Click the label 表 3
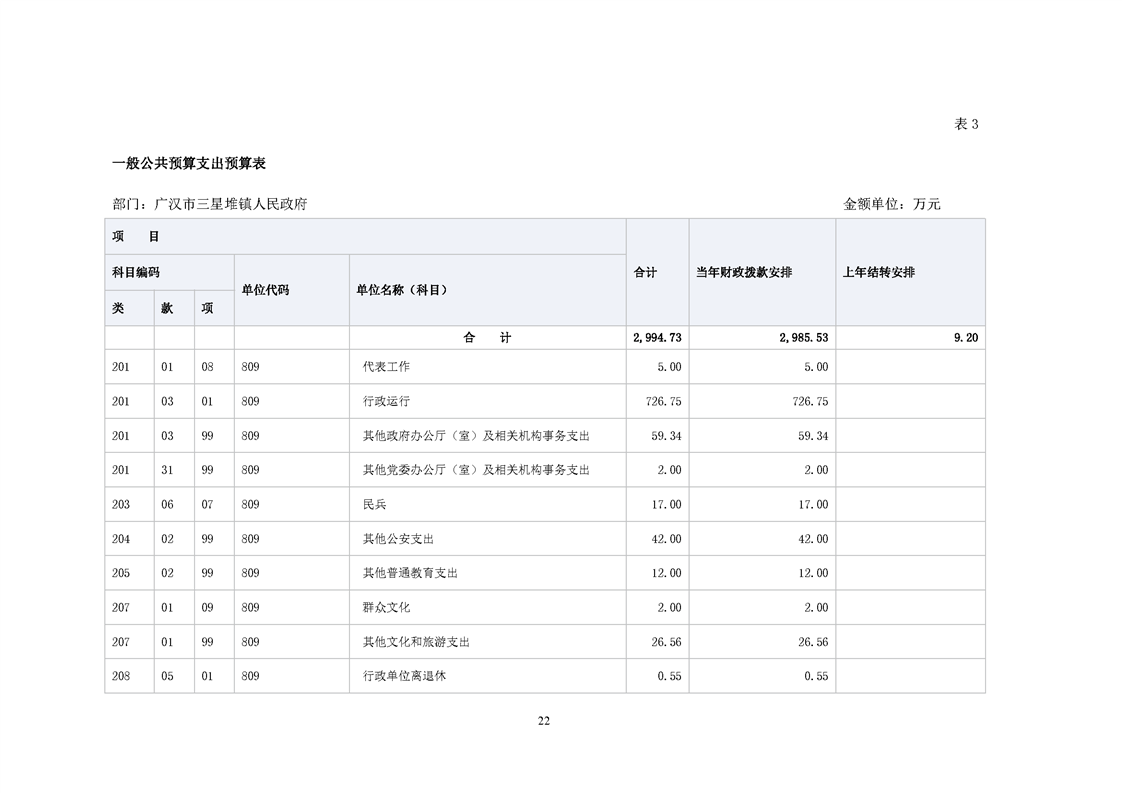The width and height of the screenshot is (1122, 793). tap(966, 125)
